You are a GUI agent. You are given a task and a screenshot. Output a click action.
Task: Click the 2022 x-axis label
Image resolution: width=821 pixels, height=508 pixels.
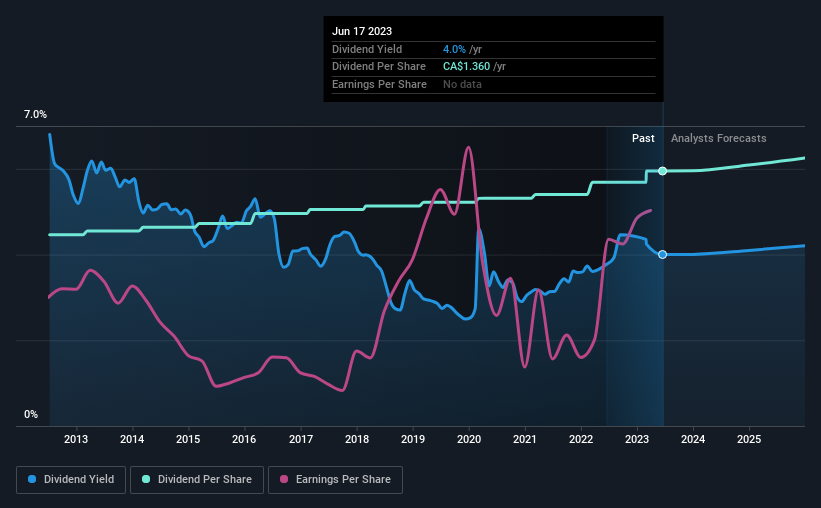(581, 439)
